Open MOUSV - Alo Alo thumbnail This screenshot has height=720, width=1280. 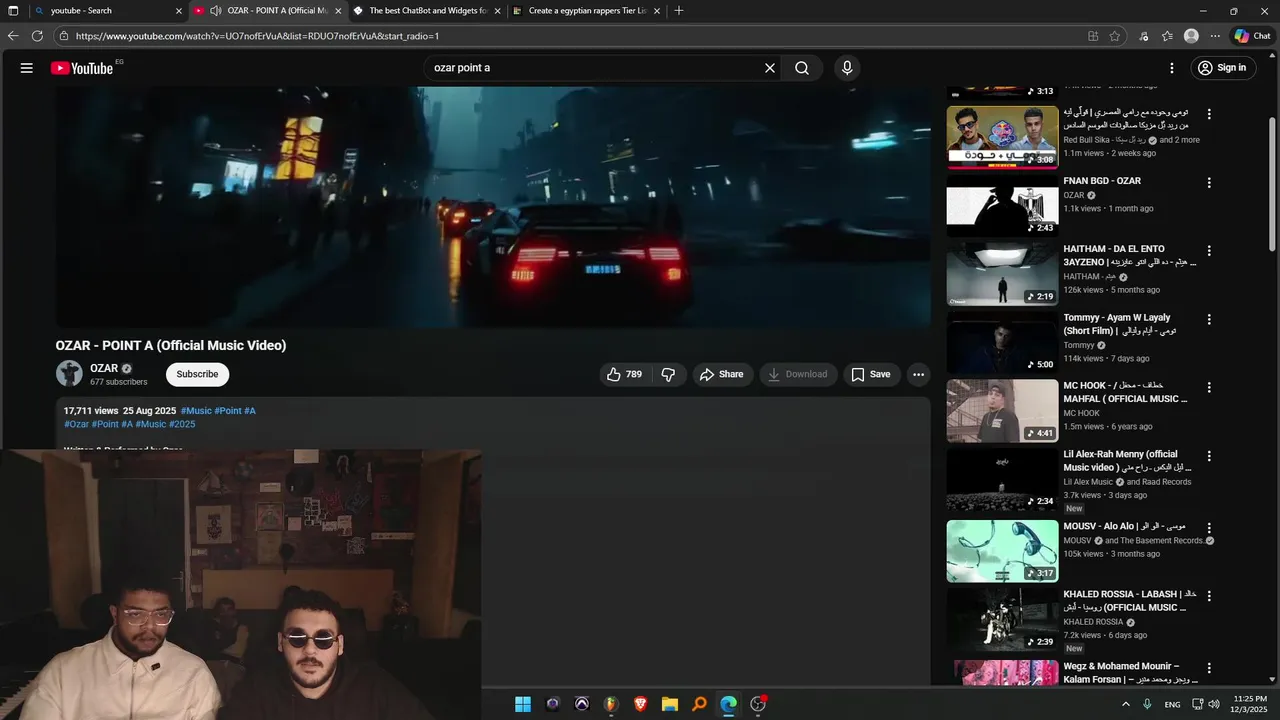[1002, 551]
